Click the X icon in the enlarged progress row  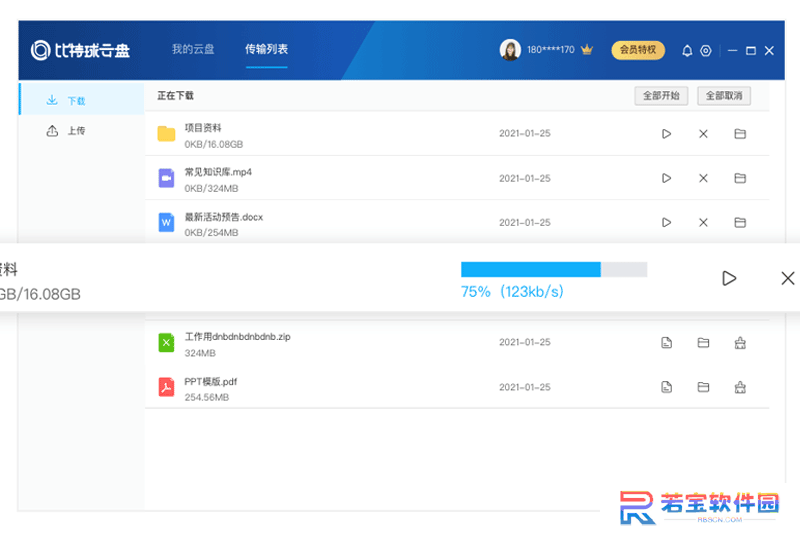coord(788,278)
